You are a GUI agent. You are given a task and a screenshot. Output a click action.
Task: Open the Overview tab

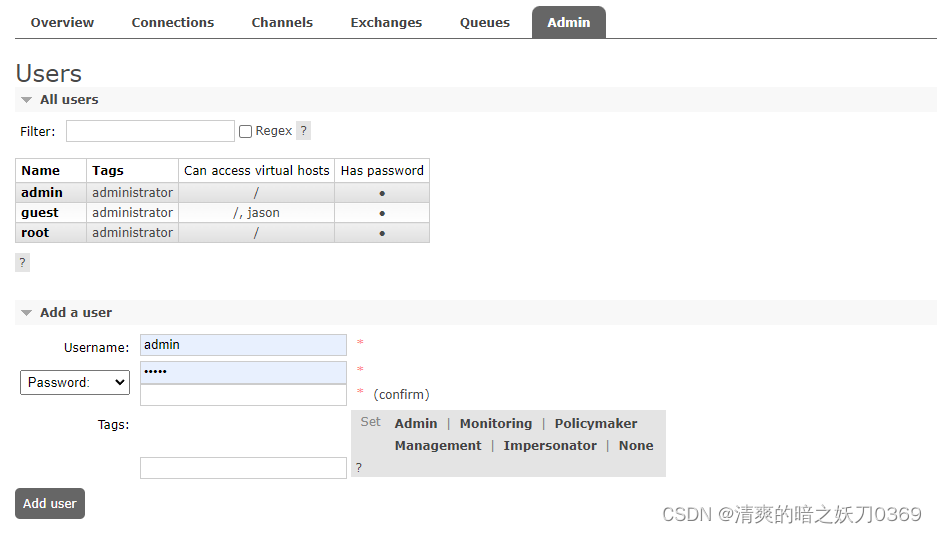62,23
